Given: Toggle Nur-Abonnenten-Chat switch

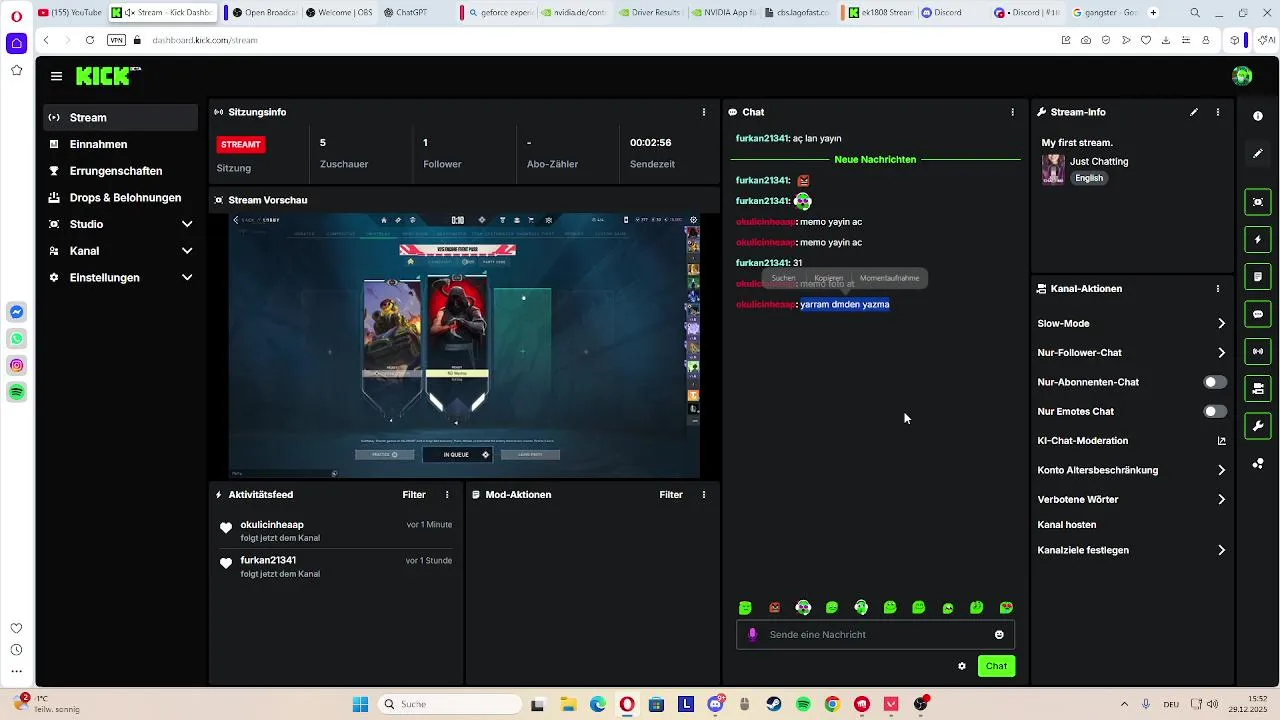Looking at the screenshot, I should click(x=1215, y=382).
